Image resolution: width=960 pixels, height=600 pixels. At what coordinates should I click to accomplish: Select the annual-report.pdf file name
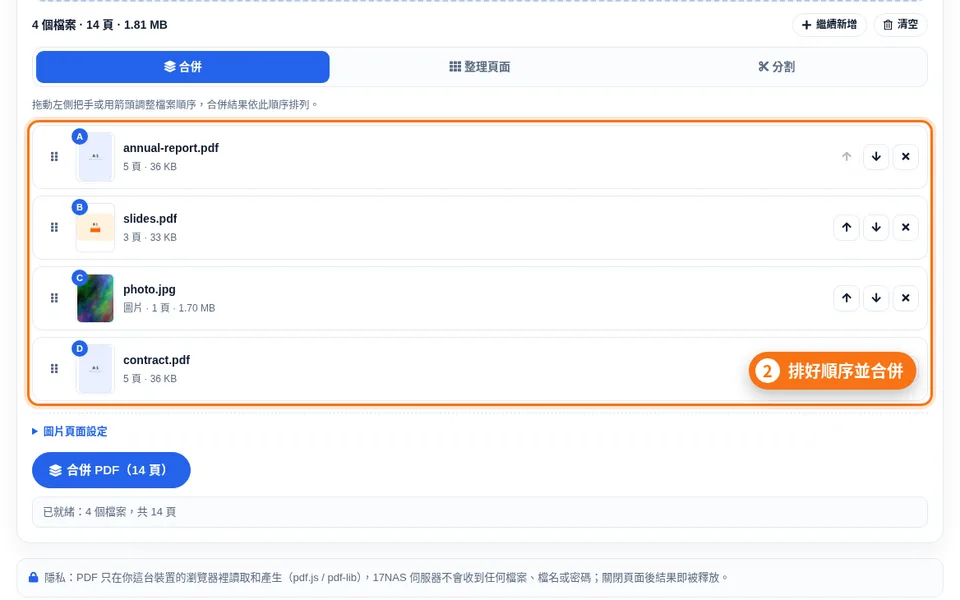(x=171, y=148)
